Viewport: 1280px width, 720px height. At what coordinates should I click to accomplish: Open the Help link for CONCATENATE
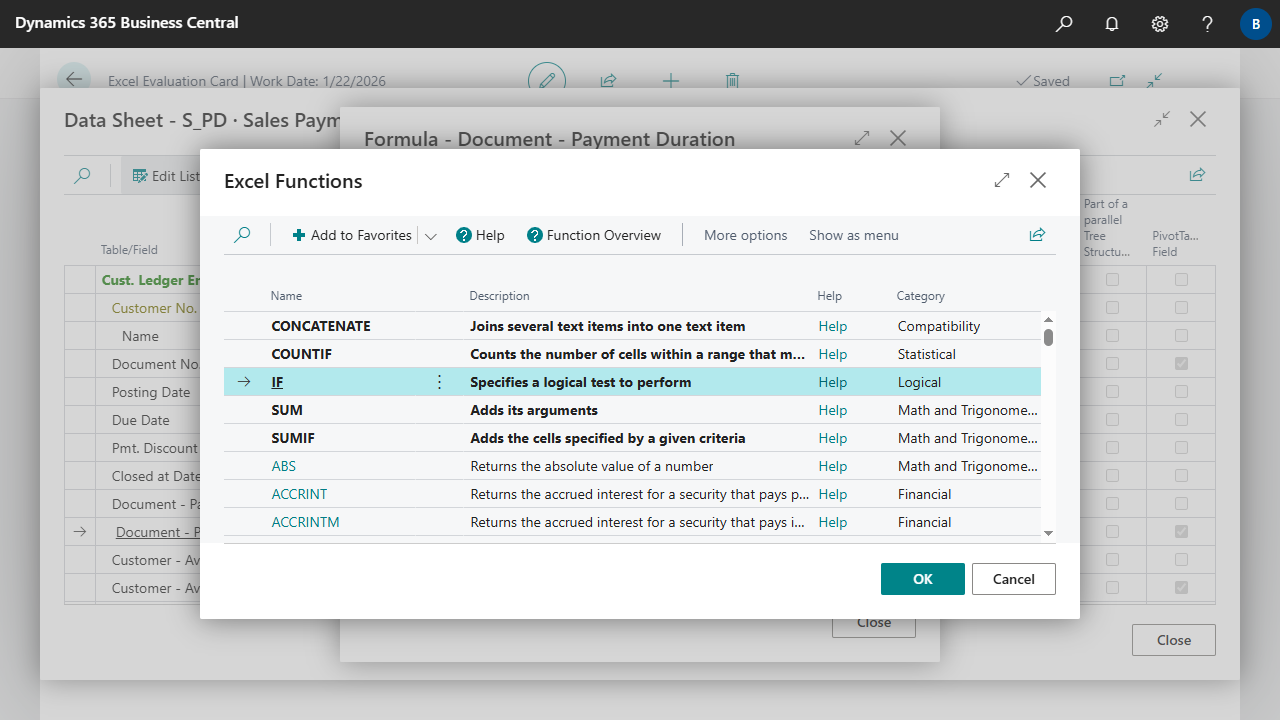coord(833,326)
